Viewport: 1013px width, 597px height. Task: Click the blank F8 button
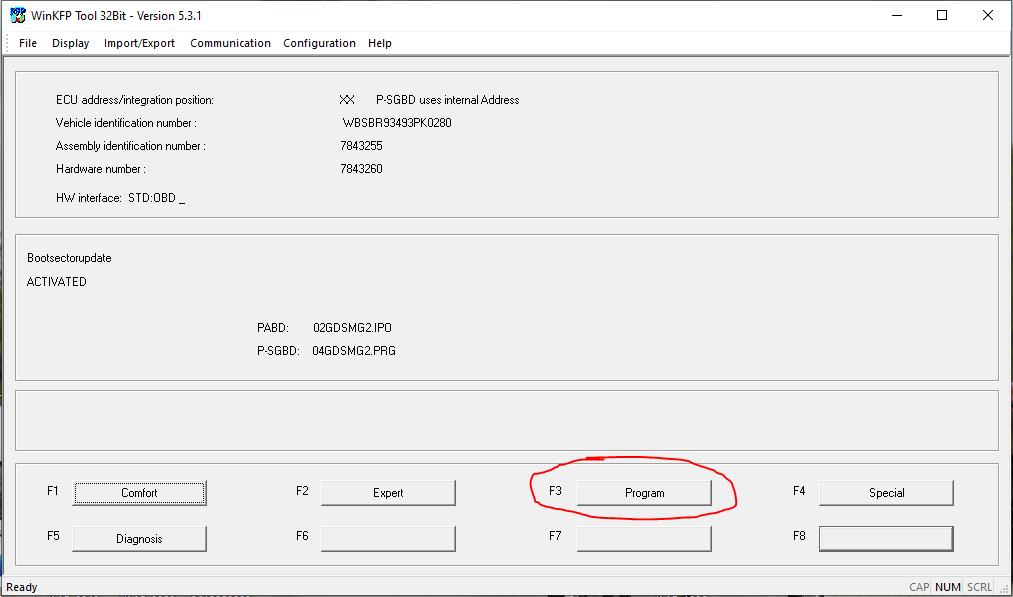886,539
